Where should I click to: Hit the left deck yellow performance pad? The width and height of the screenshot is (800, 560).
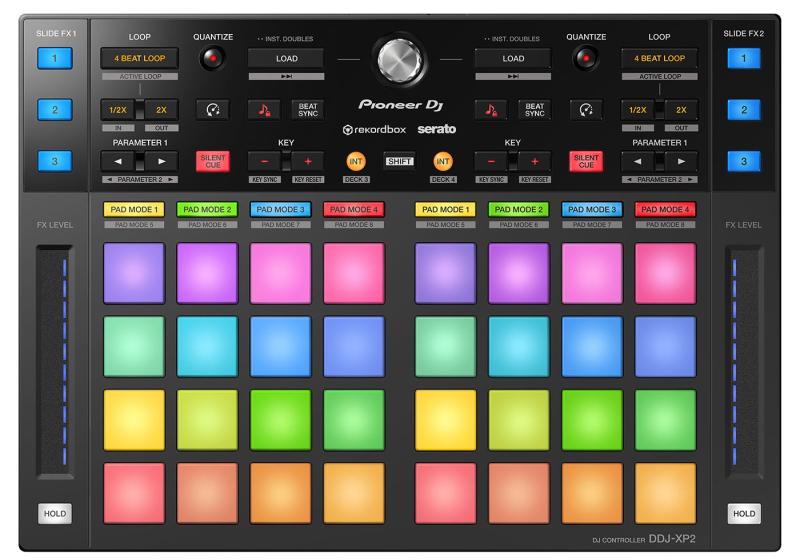(x=134, y=420)
